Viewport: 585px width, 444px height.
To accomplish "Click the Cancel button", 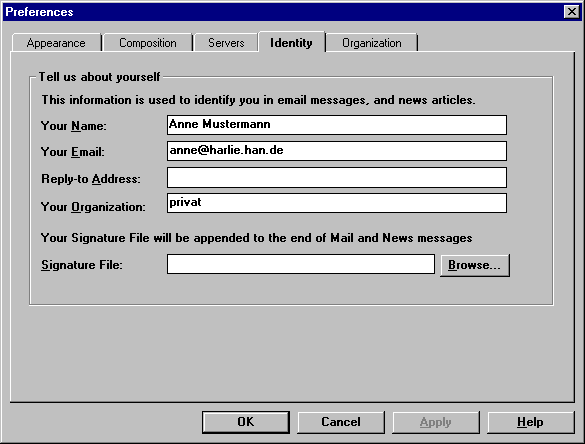I will 341,422.
